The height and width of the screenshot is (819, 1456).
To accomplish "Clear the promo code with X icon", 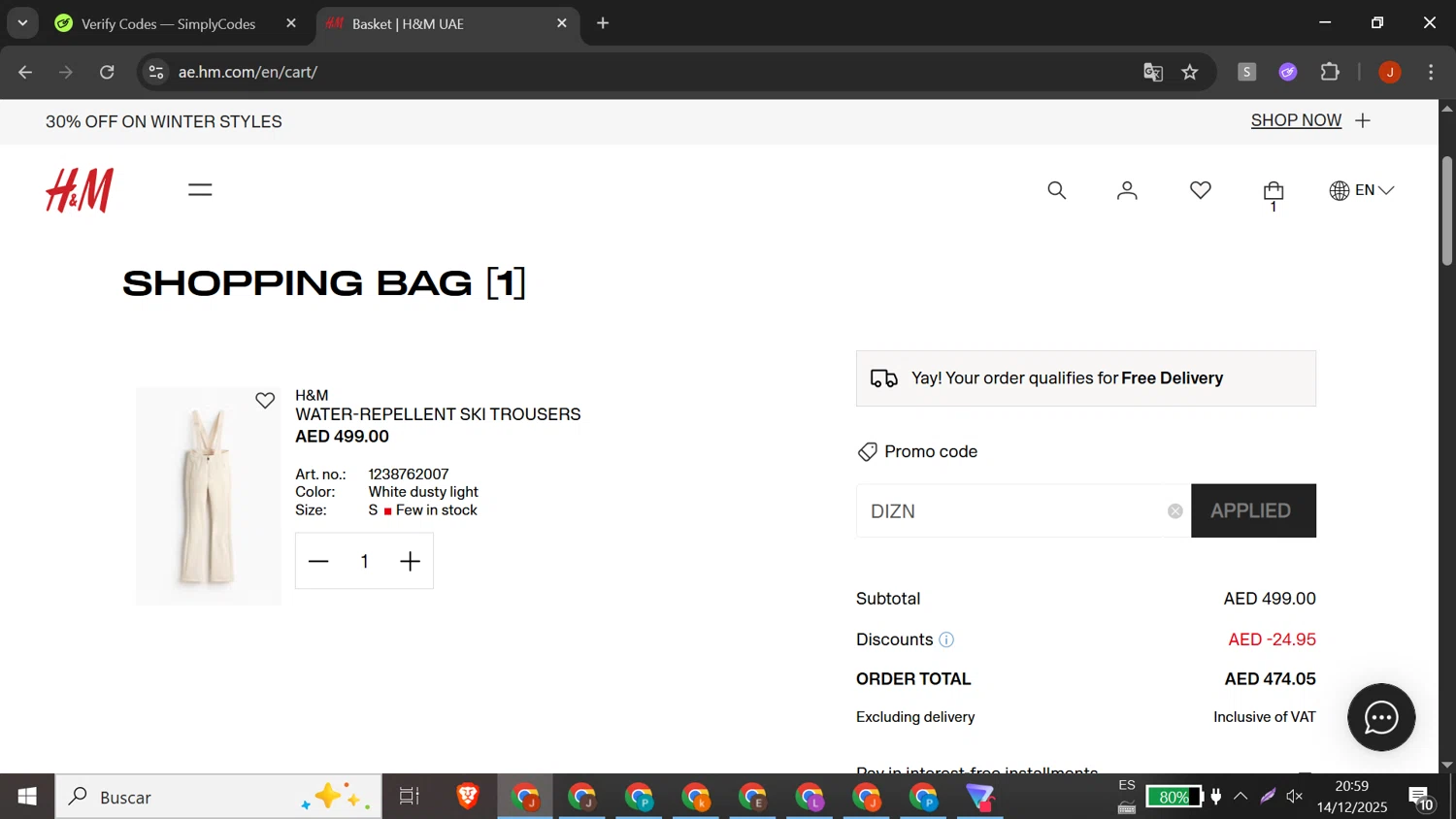I will pyautogui.click(x=1175, y=510).
